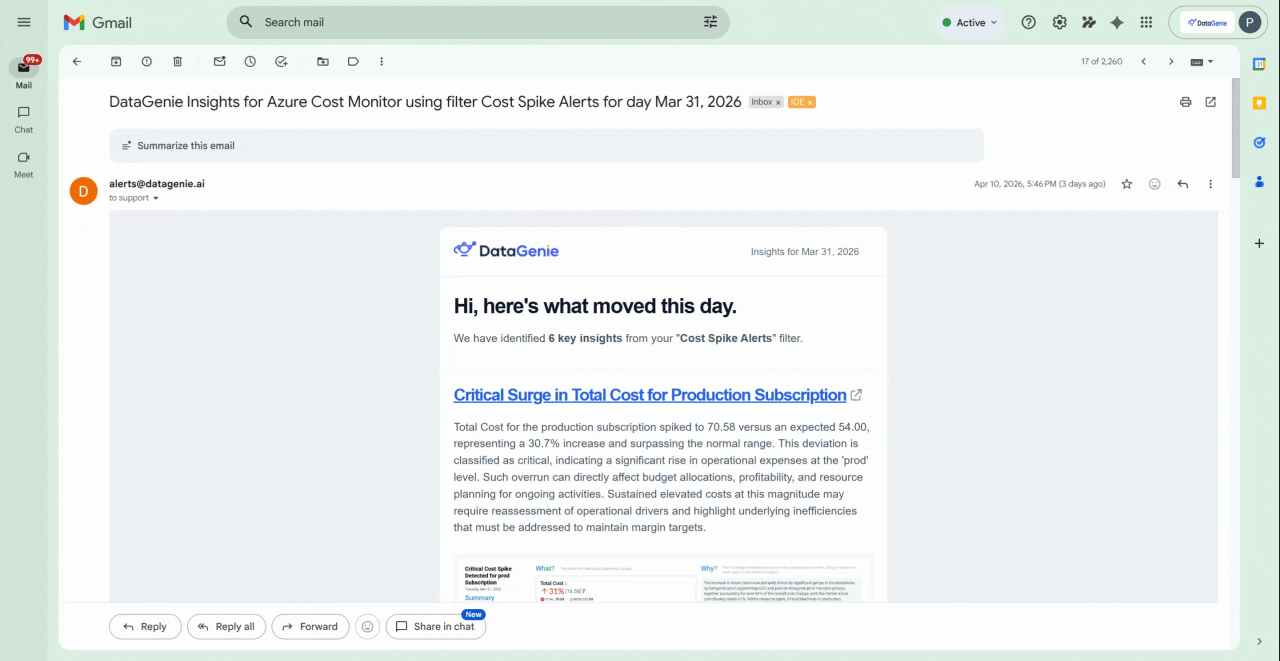This screenshot has width=1280, height=661.
Task: Get add-ons plus icon
Action: [x=1259, y=243]
